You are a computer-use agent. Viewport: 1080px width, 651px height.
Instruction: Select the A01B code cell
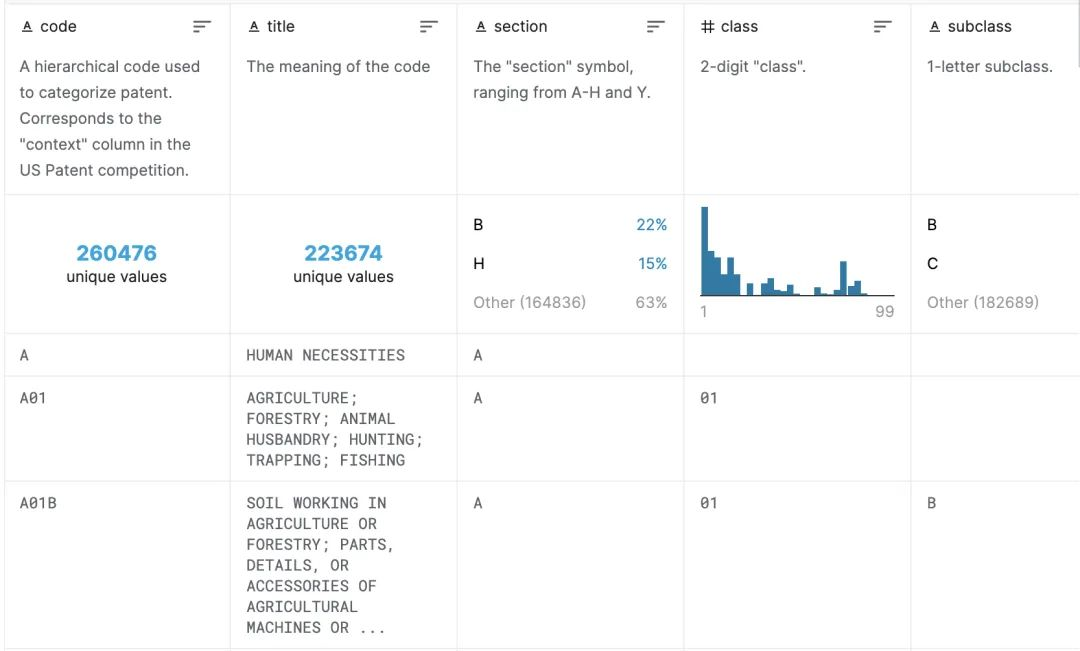[38, 503]
